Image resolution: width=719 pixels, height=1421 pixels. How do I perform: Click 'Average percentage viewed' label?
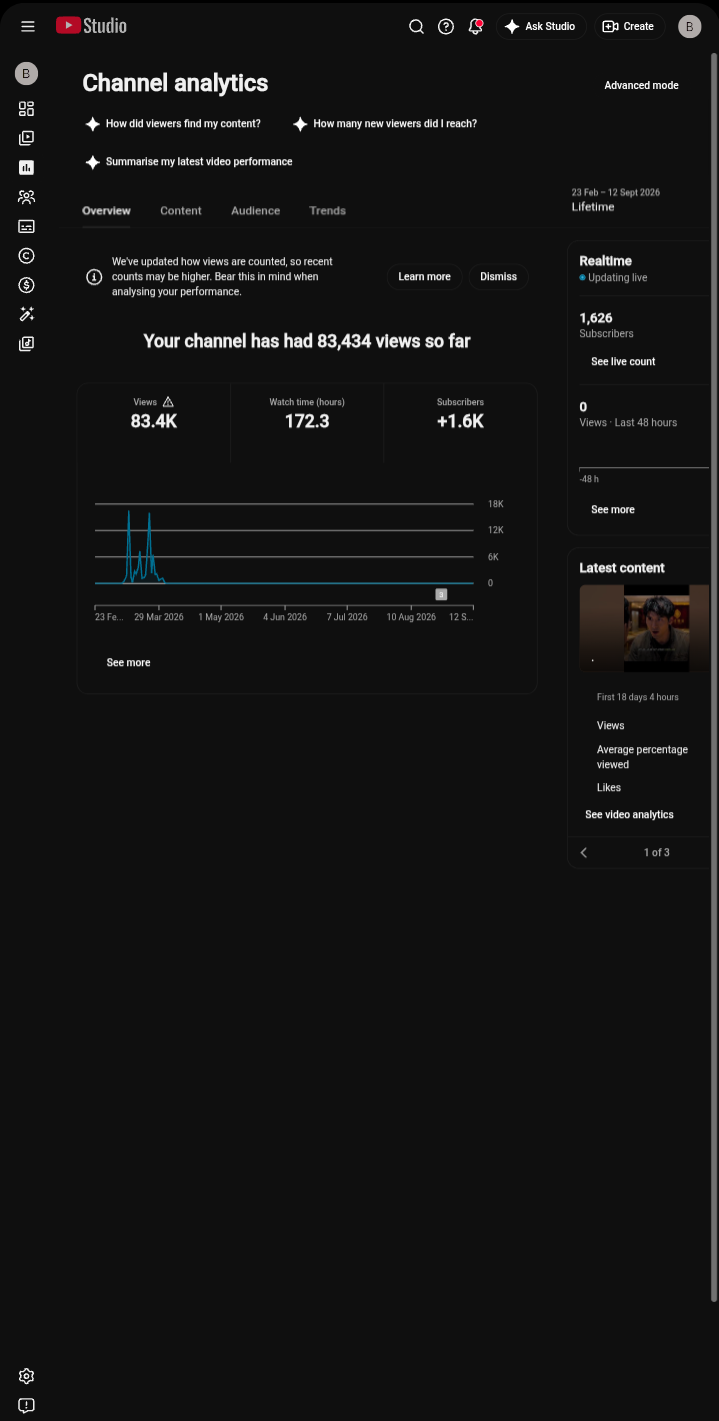(x=642, y=757)
